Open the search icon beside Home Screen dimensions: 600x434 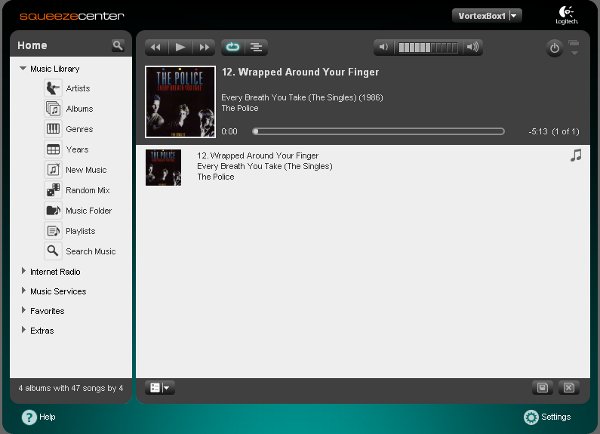point(117,46)
